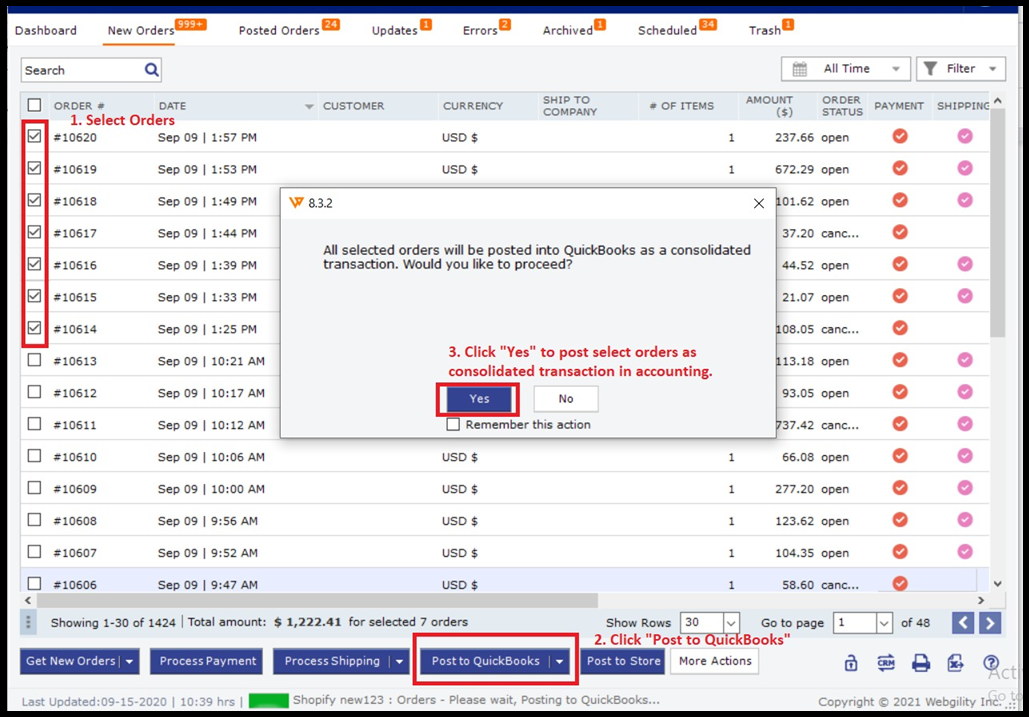The width and height of the screenshot is (1029, 717).
Task: Expand the Filter dropdown
Action: [961, 69]
